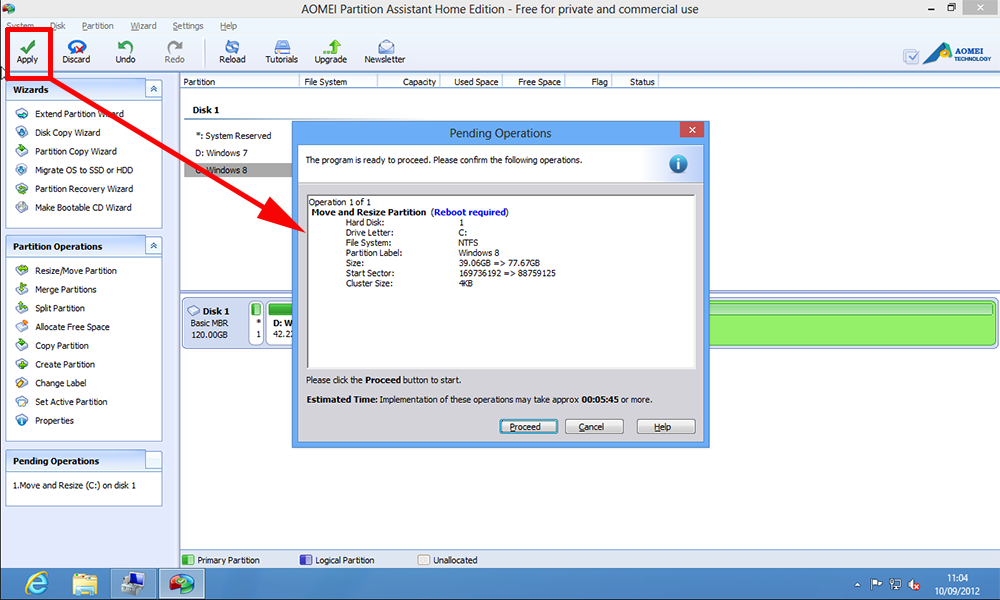Click the Discard toolbar icon
Viewport: 1000px width, 600px height.
(x=76, y=51)
